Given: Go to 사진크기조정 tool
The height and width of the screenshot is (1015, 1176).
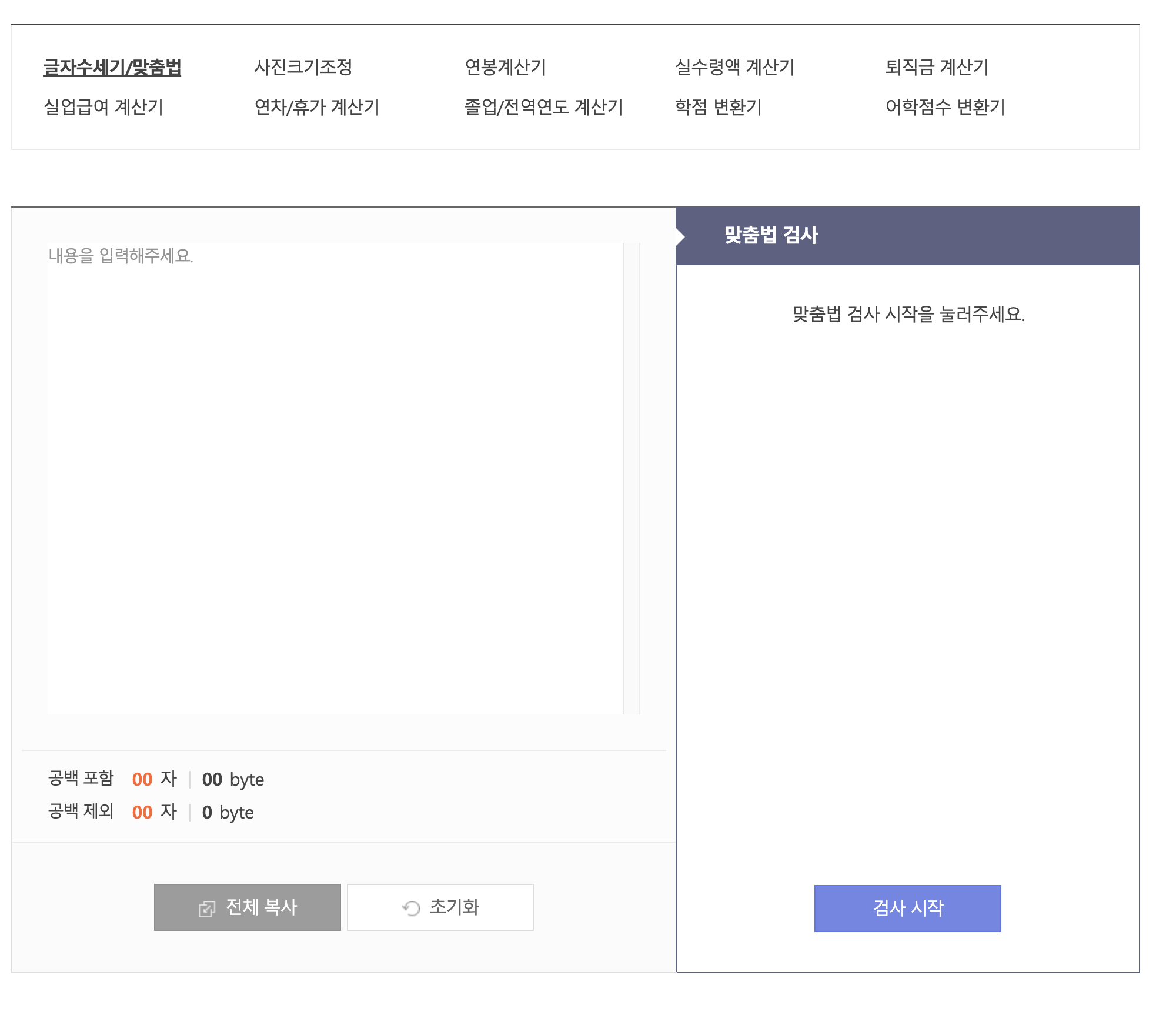Looking at the screenshot, I should (x=303, y=67).
